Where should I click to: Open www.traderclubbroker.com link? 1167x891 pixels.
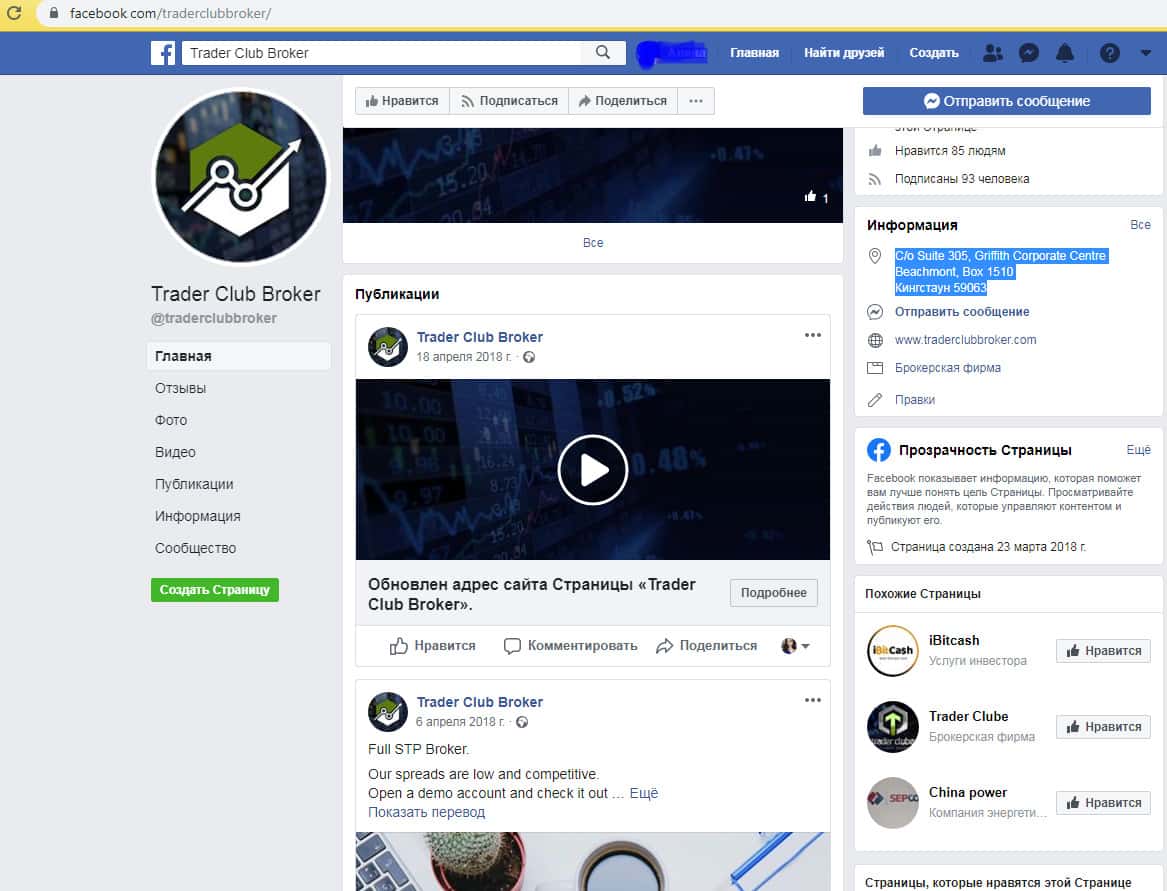point(965,339)
